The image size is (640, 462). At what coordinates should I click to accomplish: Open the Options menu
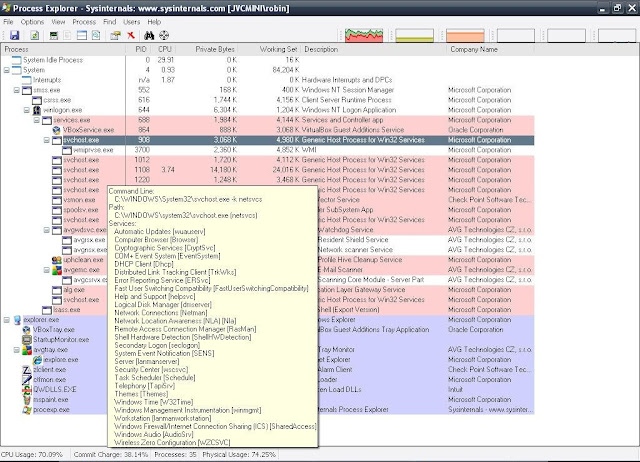point(32,22)
